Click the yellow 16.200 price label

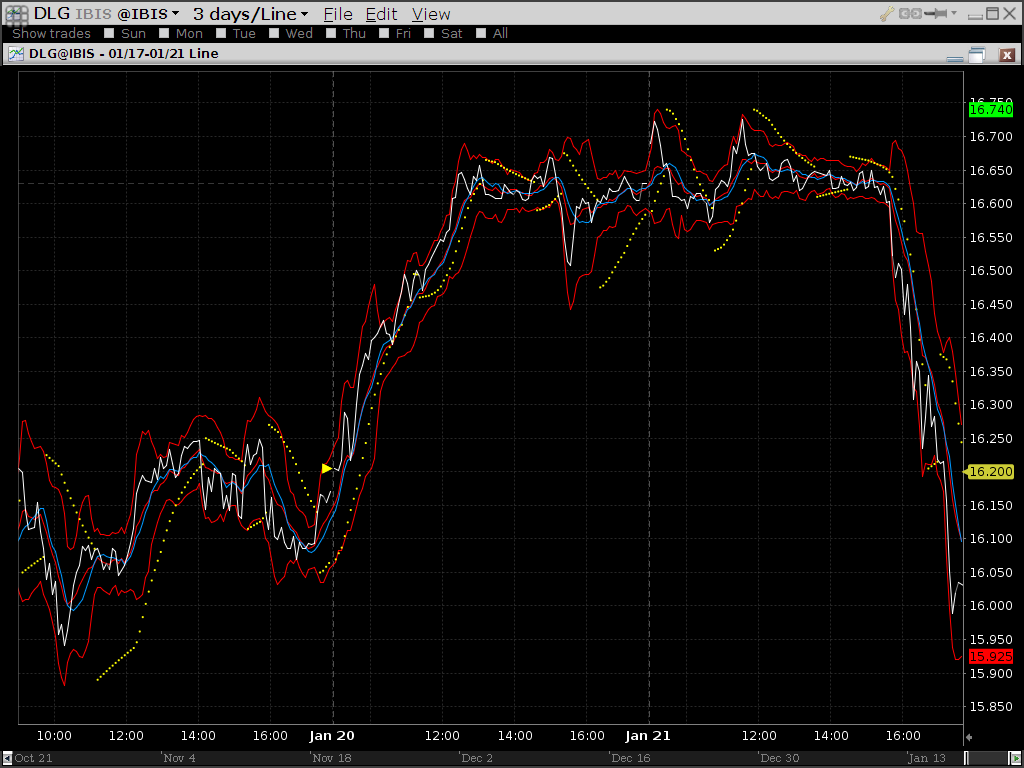click(x=989, y=472)
